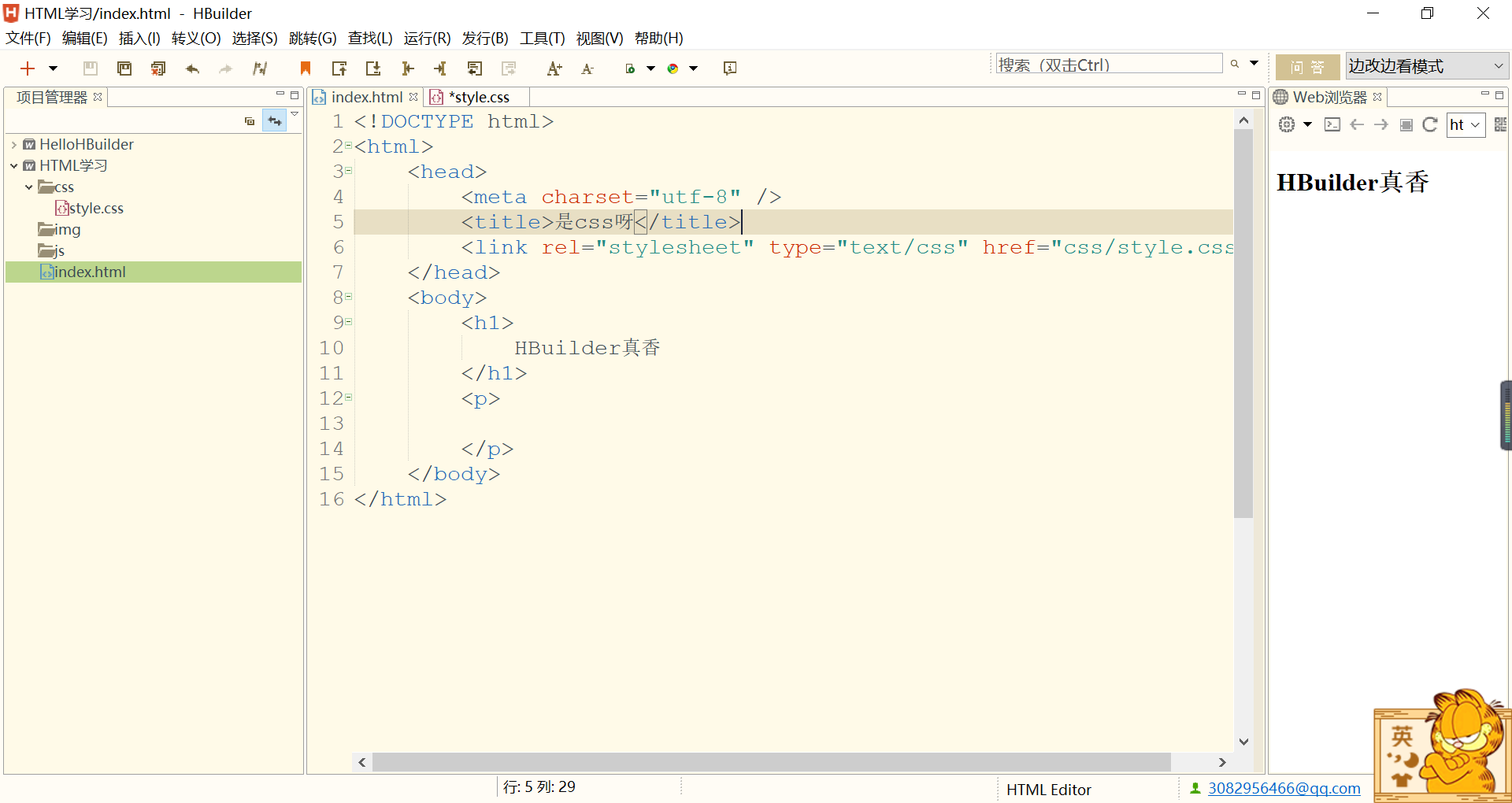Toggle Link with Editor in project manager
1512x803 pixels.
click(x=274, y=121)
